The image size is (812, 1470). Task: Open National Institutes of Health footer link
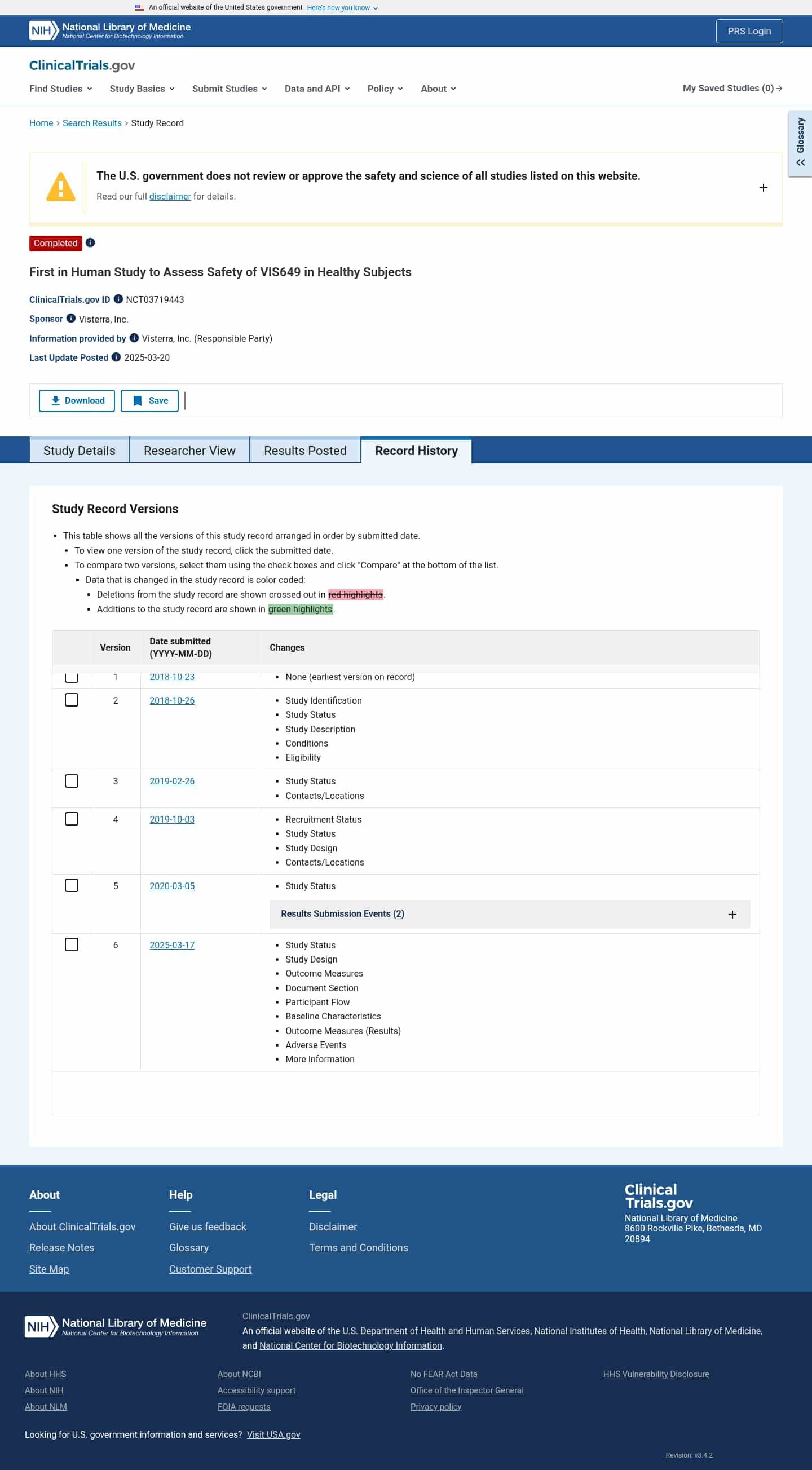pyautogui.click(x=589, y=1330)
